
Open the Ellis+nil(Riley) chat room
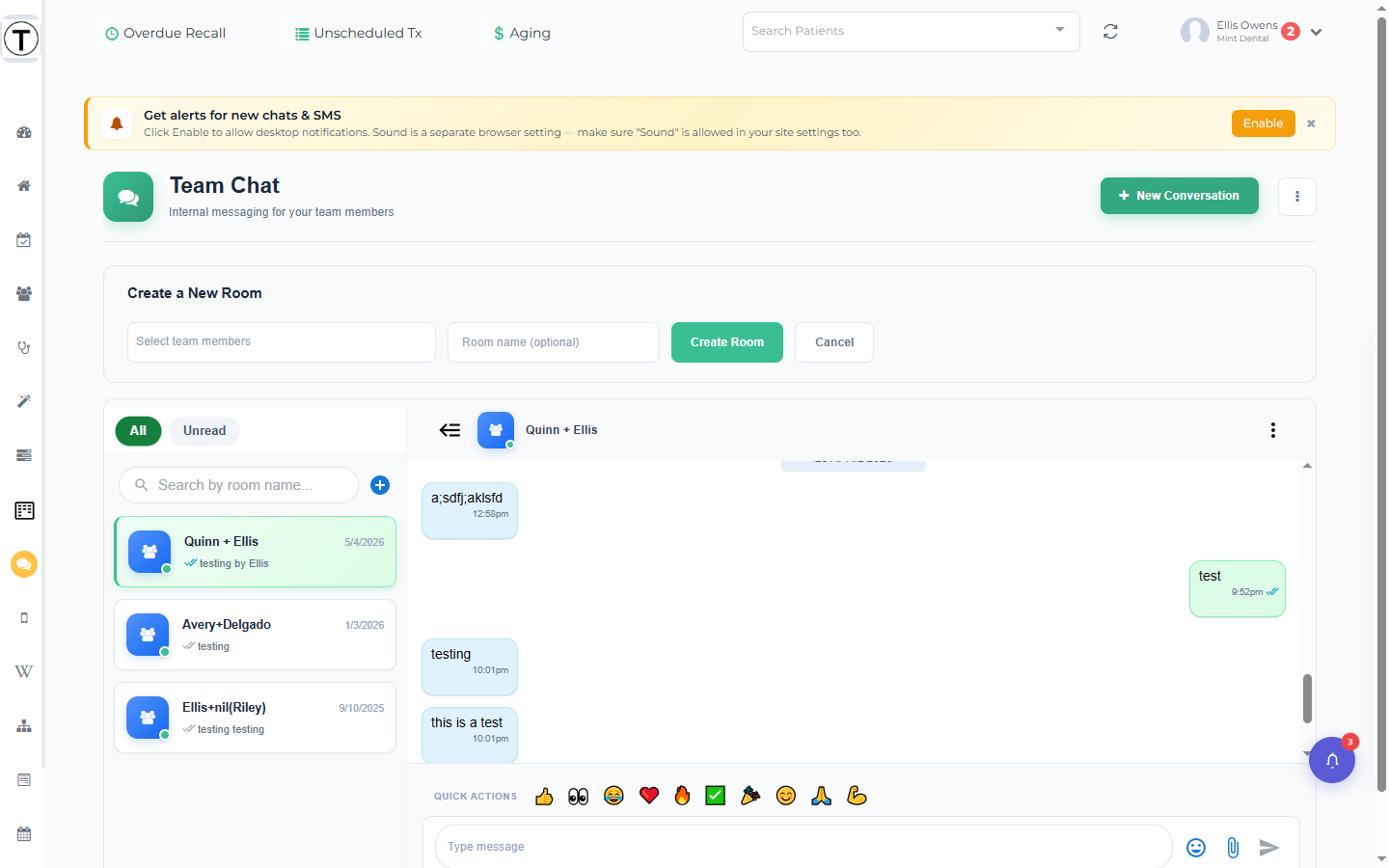point(256,718)
